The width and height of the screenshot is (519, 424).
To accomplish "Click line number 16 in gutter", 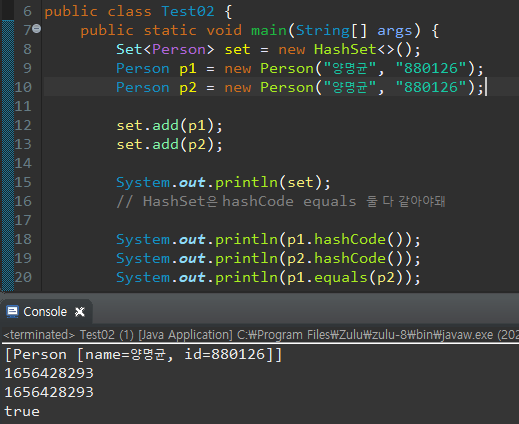I will coord(23,201).
